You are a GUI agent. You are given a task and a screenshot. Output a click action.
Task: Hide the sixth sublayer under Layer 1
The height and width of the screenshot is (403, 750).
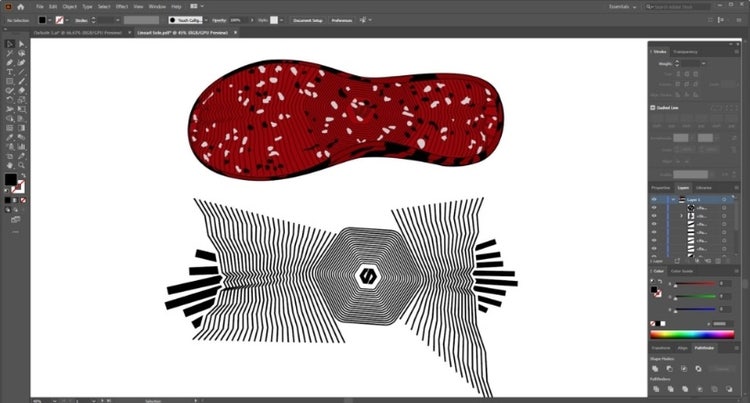click(x=654, y=248)
